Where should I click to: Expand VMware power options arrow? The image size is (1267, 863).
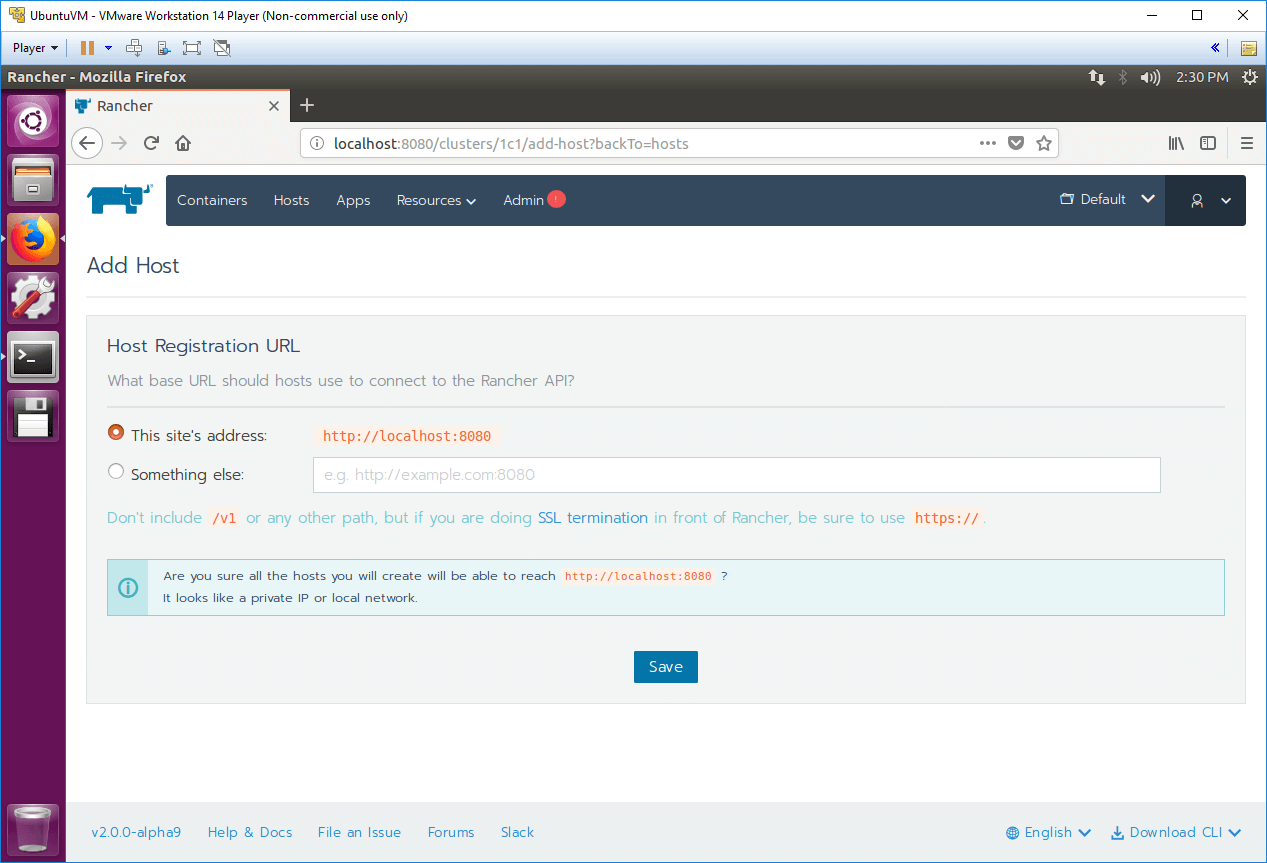coord(108,47)
